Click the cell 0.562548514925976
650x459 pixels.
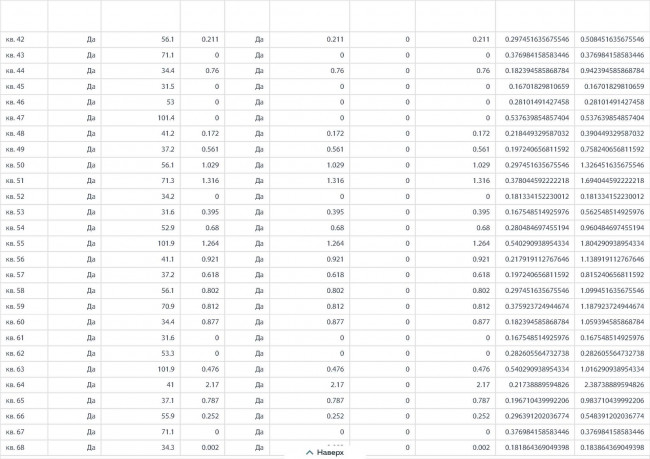[x=612, y=212]
